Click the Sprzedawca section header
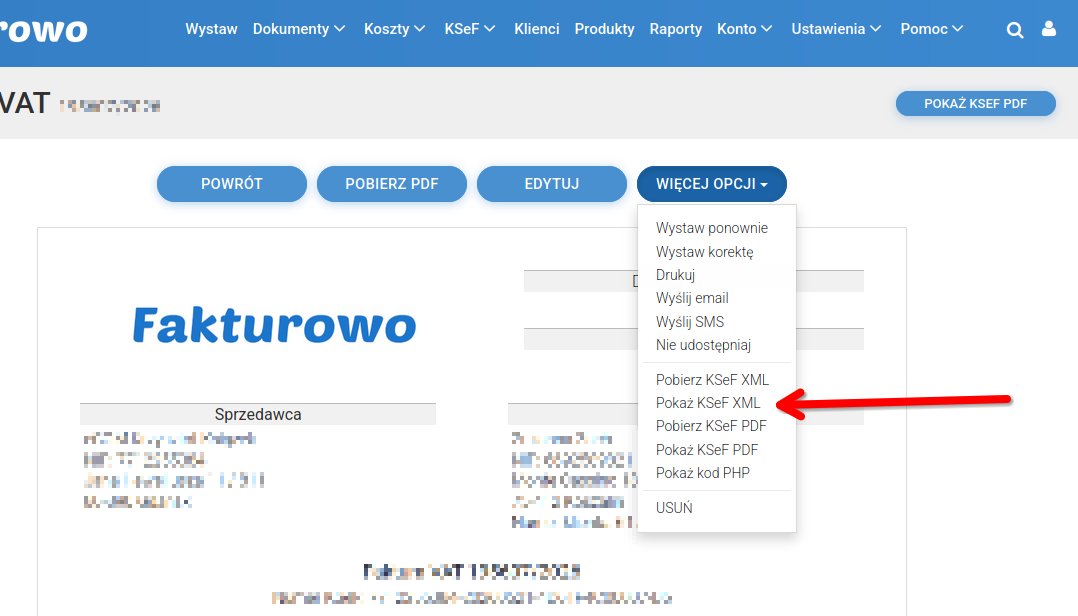1078x616 pixels. pos(258,414)
